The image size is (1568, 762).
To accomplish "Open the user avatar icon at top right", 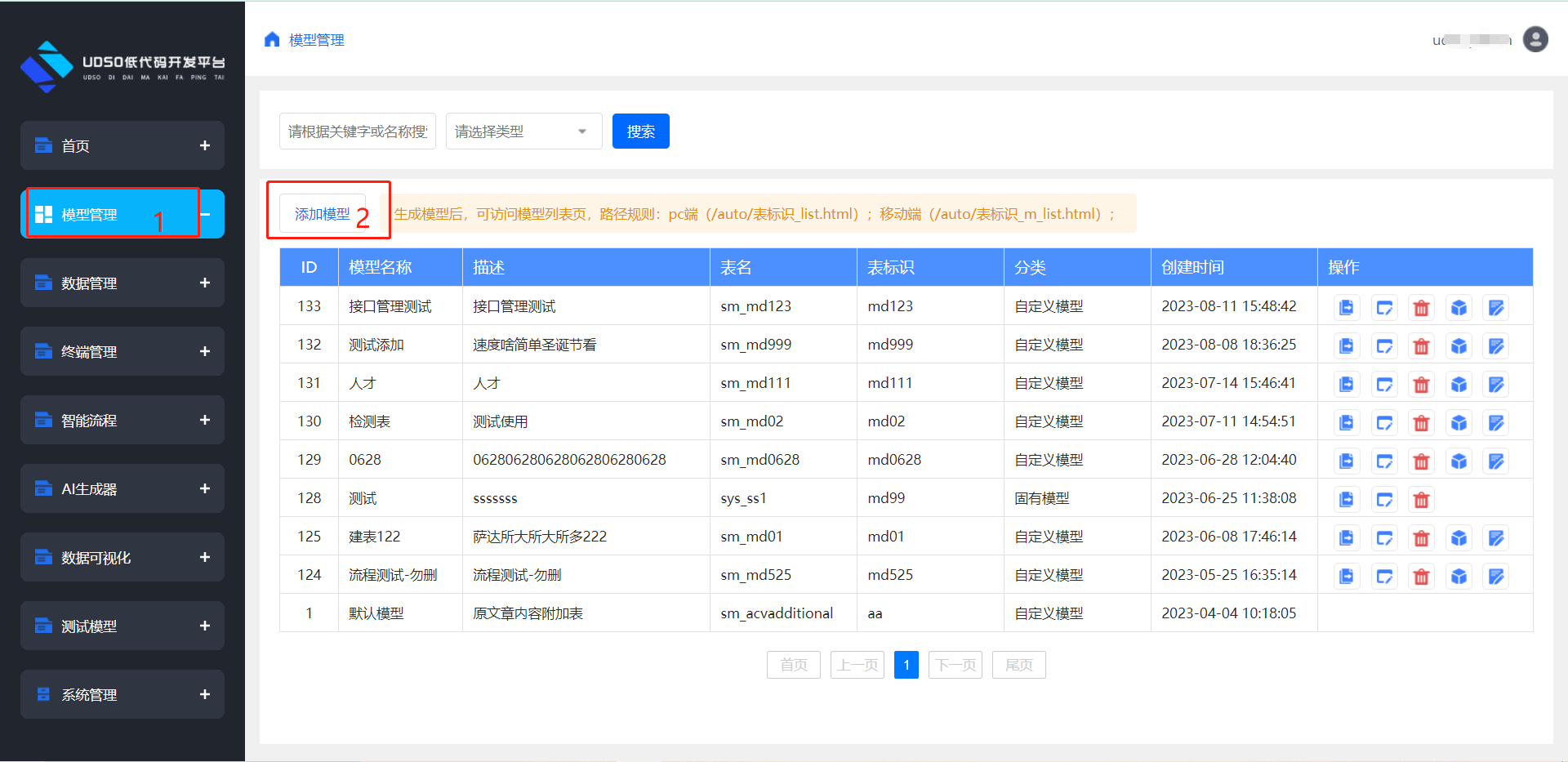I will click(x=1535, y=39).
